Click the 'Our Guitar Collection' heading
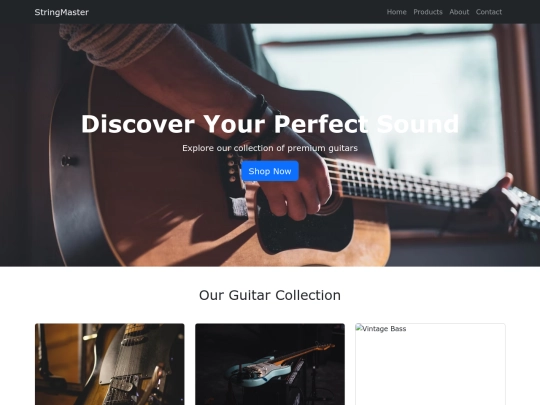 [x=270, y=295]
